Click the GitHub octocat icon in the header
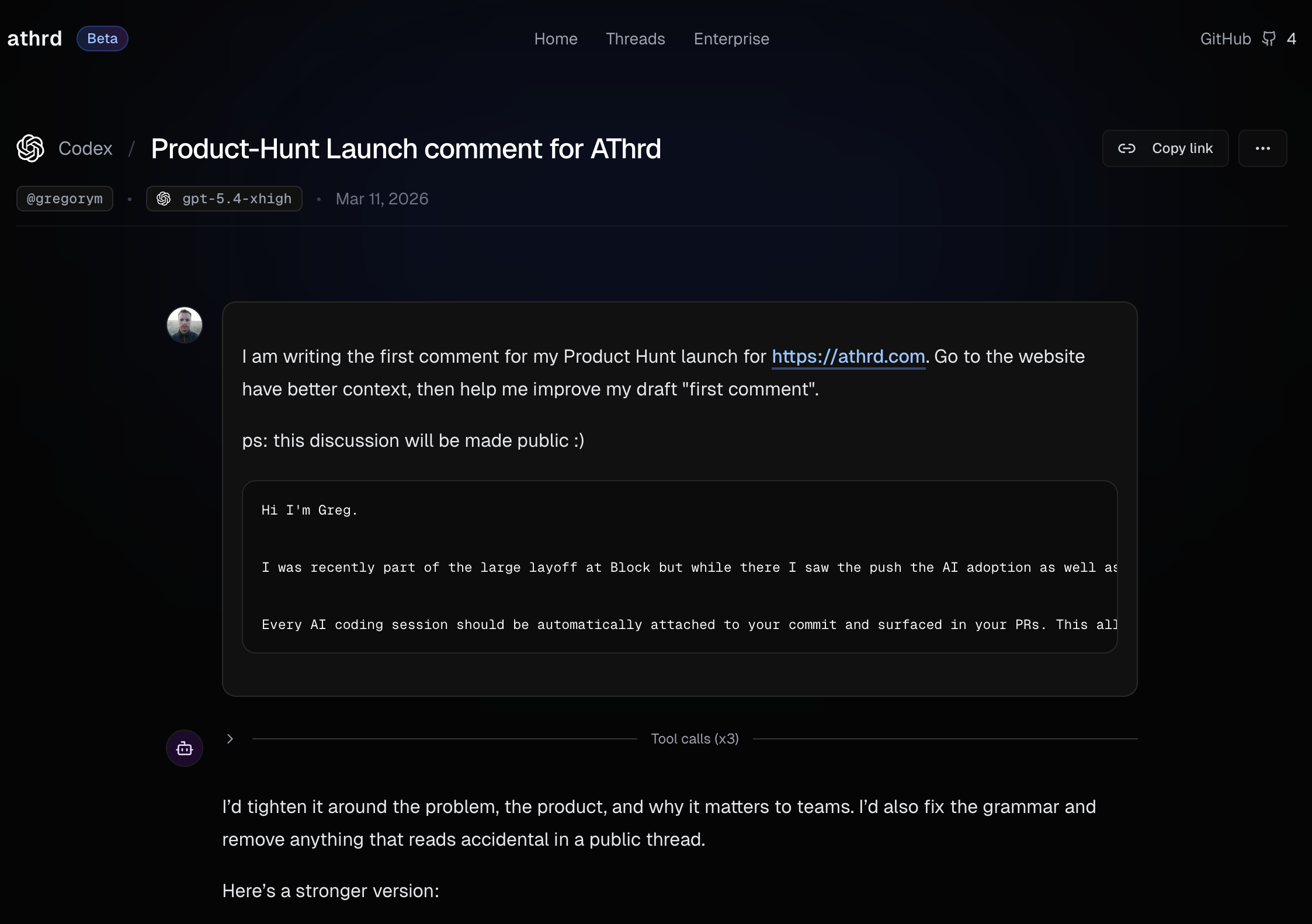The image size is (1312, 924). (x=1269, y=39)
